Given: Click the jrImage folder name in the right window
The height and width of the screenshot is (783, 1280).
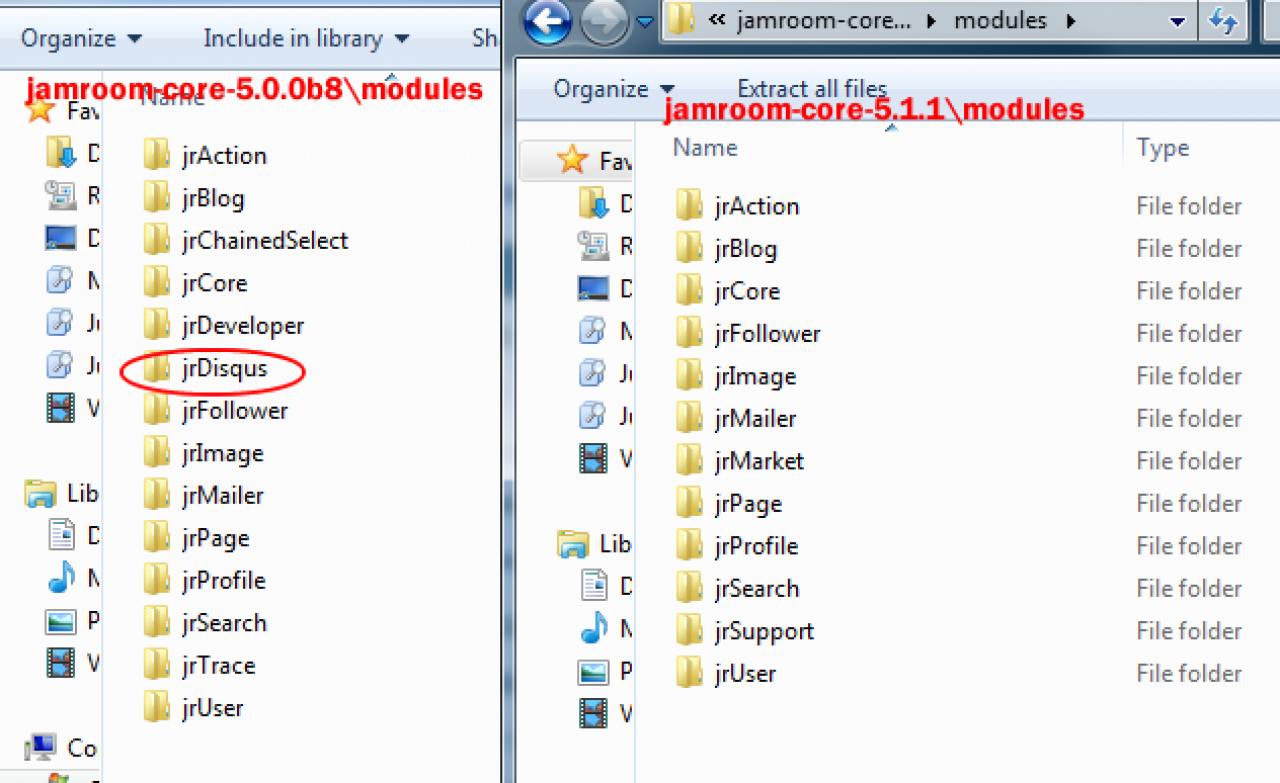Looking at the screenshot, I should point(755,376).
